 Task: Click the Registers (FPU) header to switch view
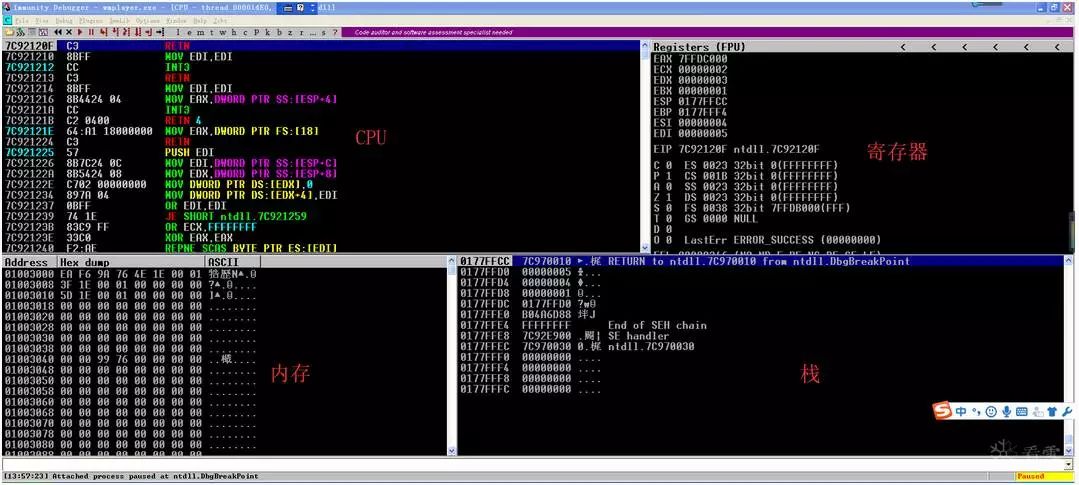tap(698, 47)
